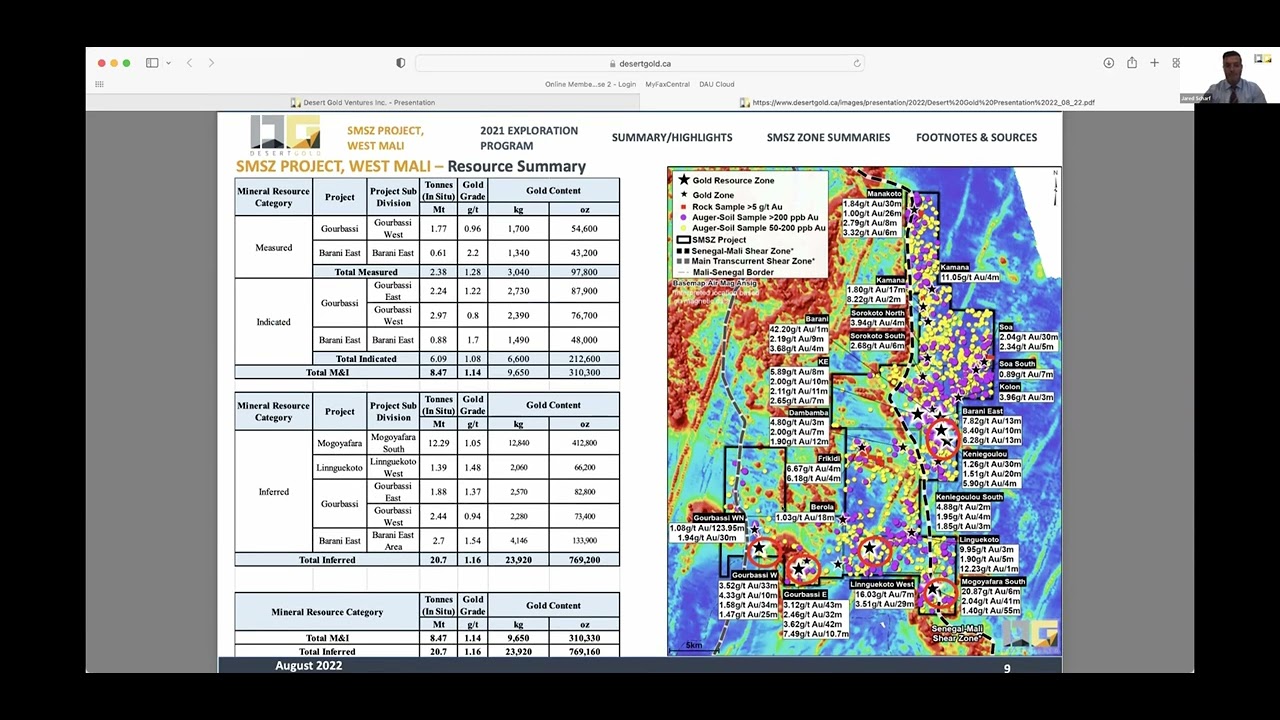Open SMSZ Zone Summaries slide link
The height and width of the screenshot is (720, 1280).
(828, 137)
